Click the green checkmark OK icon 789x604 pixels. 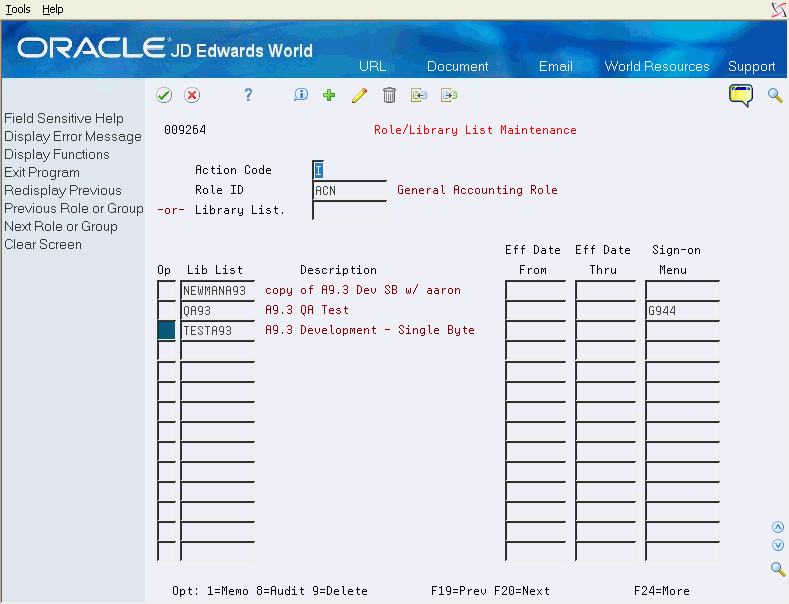(164, 95)
